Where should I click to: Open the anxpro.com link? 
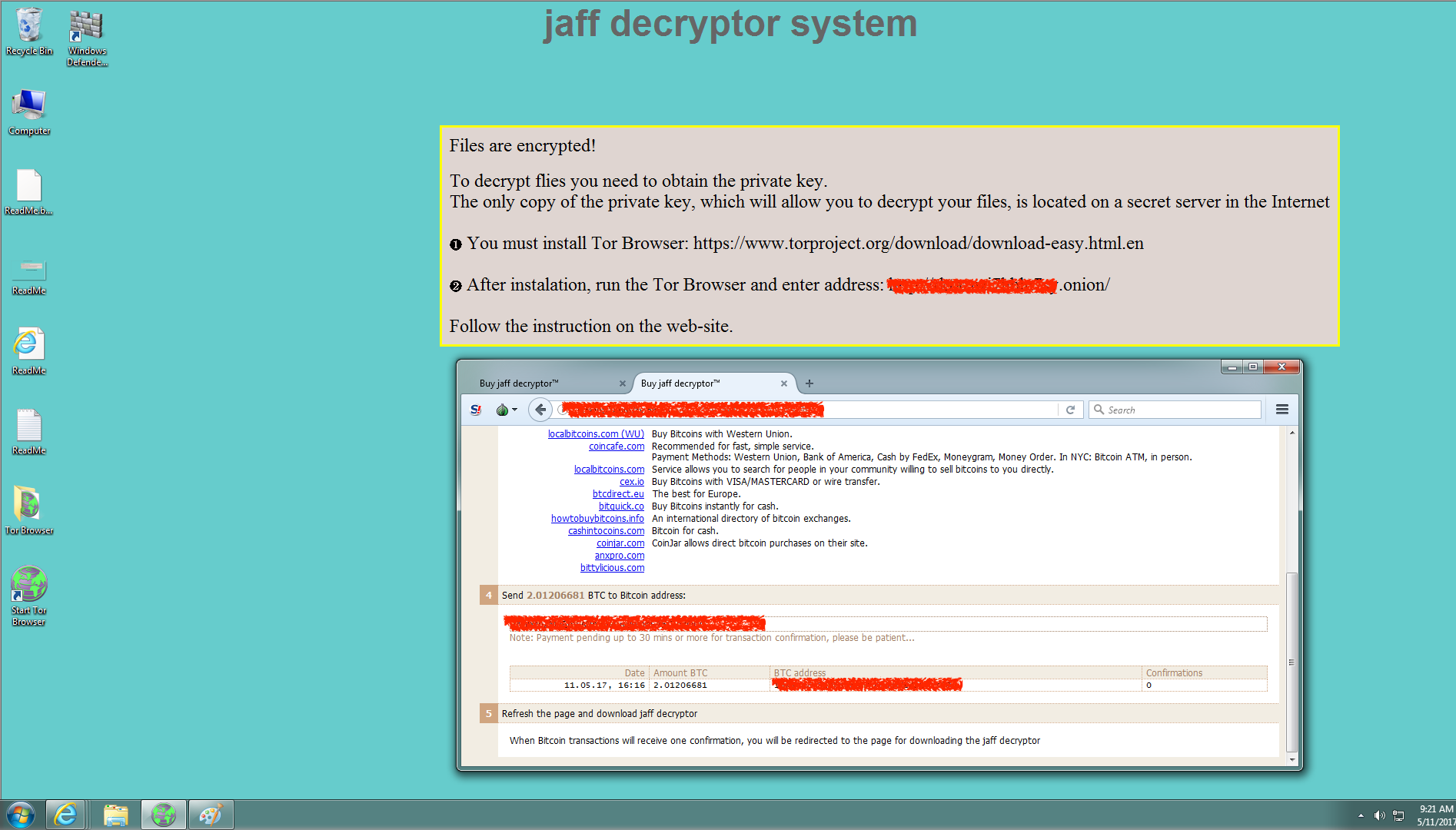620,556
